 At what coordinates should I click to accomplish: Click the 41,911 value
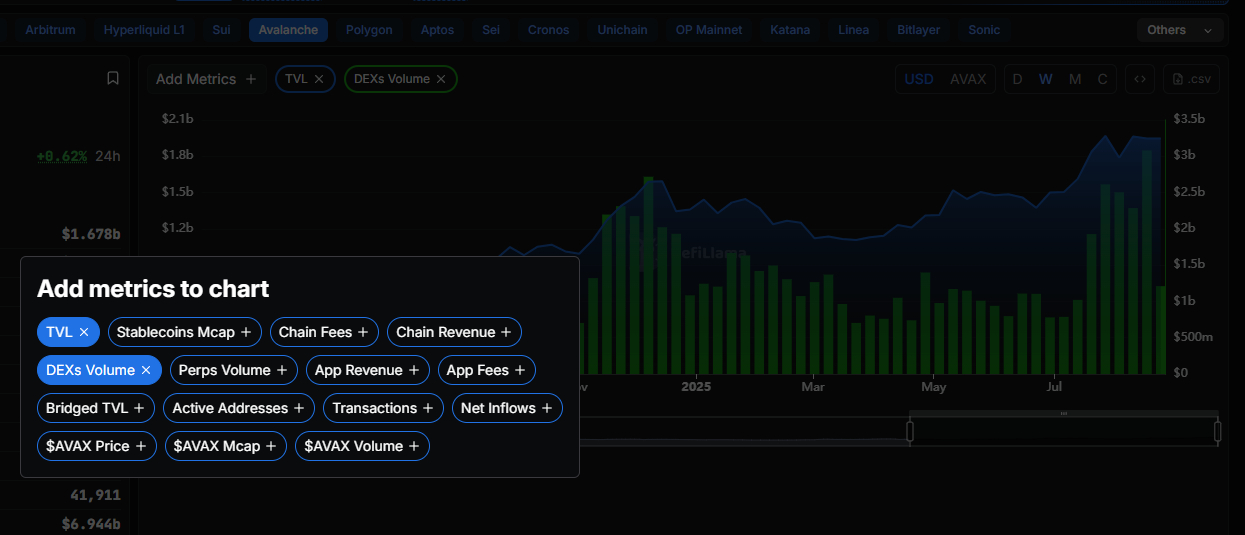point(96,495)
